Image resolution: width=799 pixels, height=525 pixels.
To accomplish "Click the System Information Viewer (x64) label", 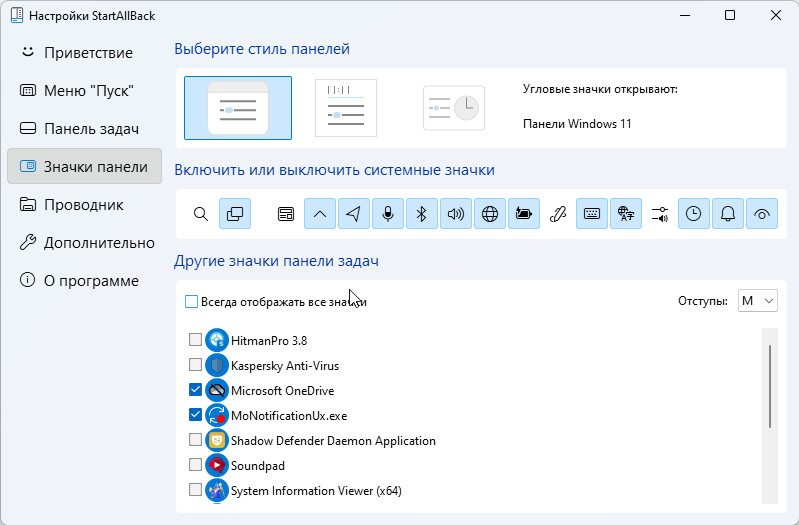I will [x=316, y=490].
